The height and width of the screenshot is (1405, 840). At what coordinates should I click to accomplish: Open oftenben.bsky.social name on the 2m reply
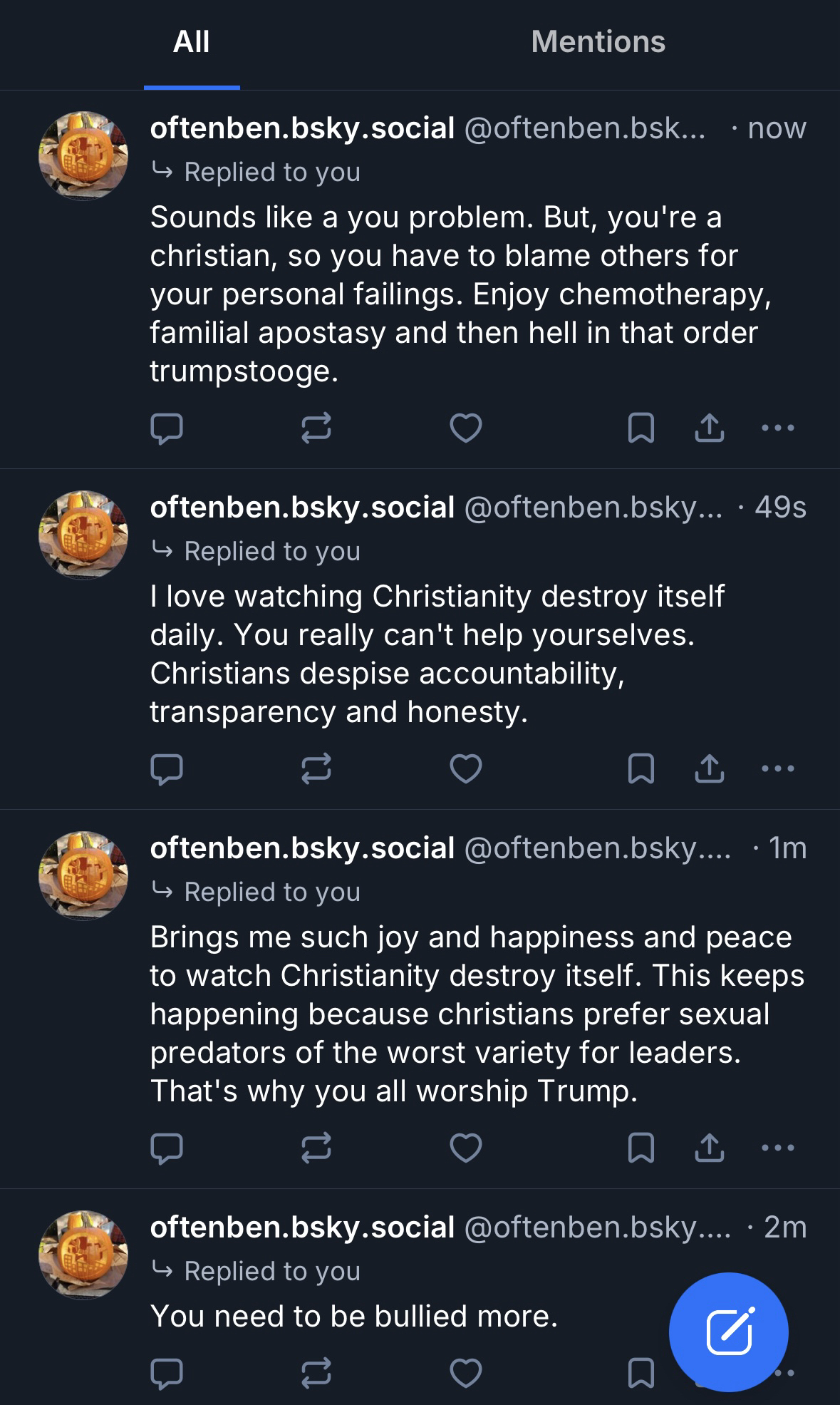click(x=302, y=1228)
